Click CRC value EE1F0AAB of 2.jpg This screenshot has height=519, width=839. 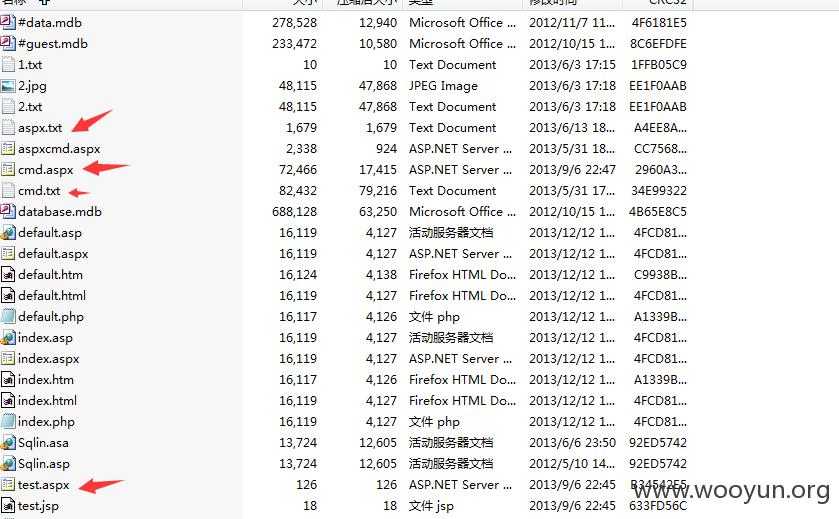[658, 86]
